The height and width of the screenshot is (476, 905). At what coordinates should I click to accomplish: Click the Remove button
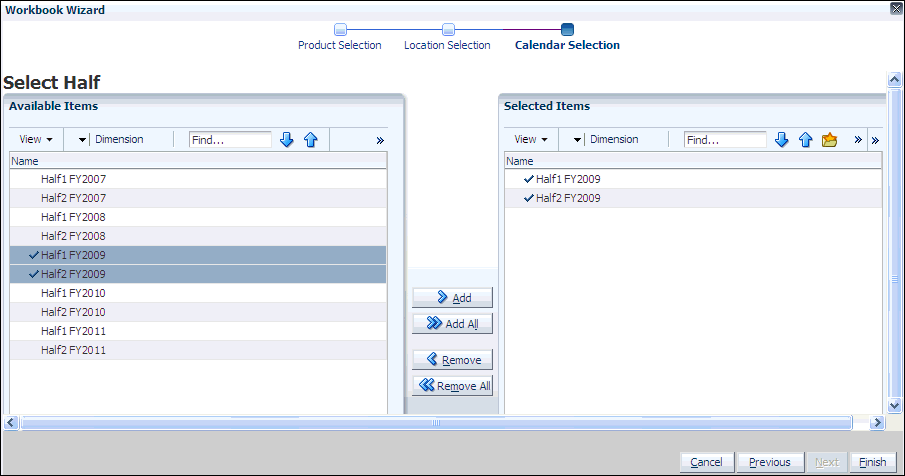(x=452, y=360)
